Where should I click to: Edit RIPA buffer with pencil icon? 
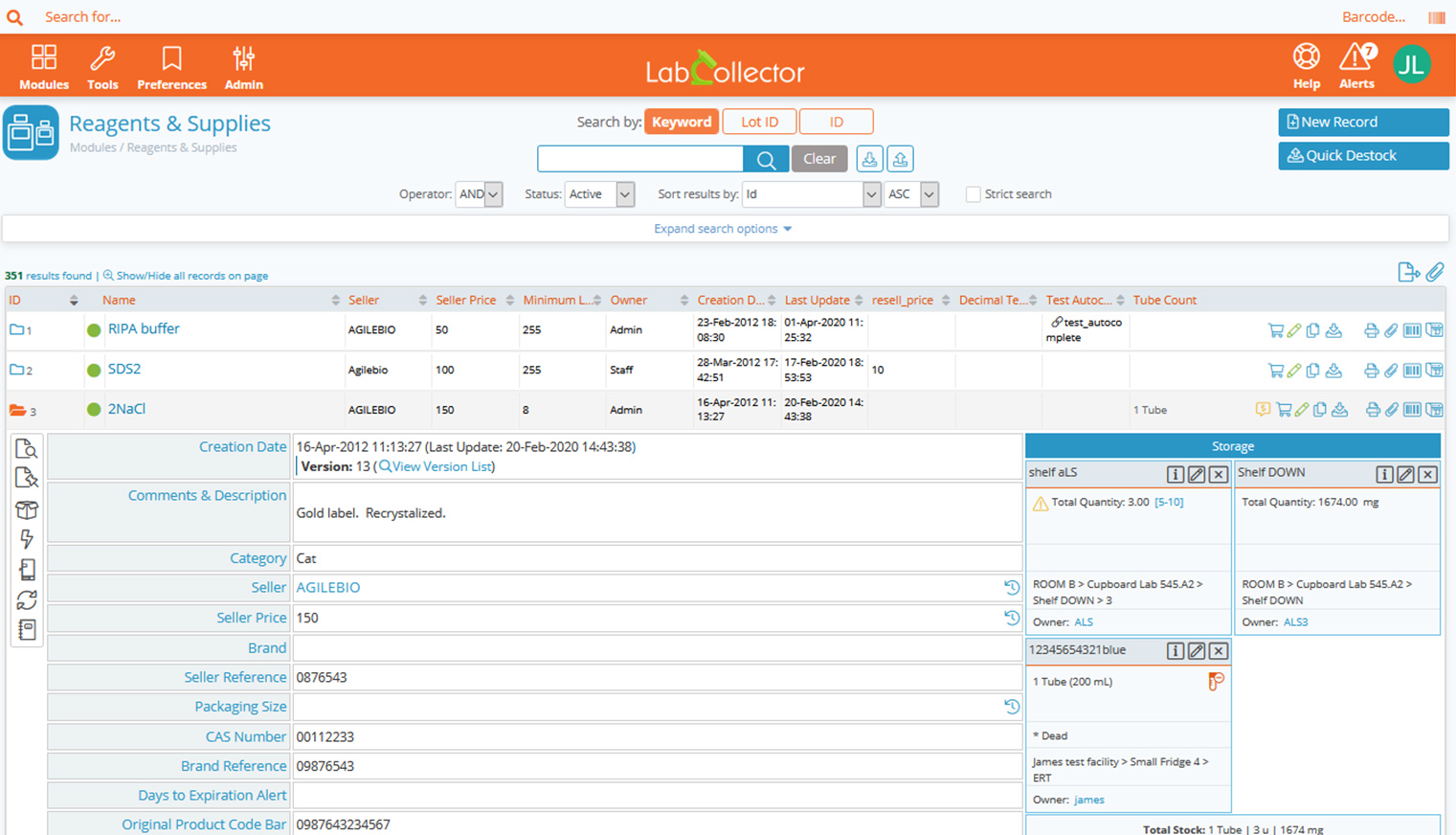point(1294,330)
